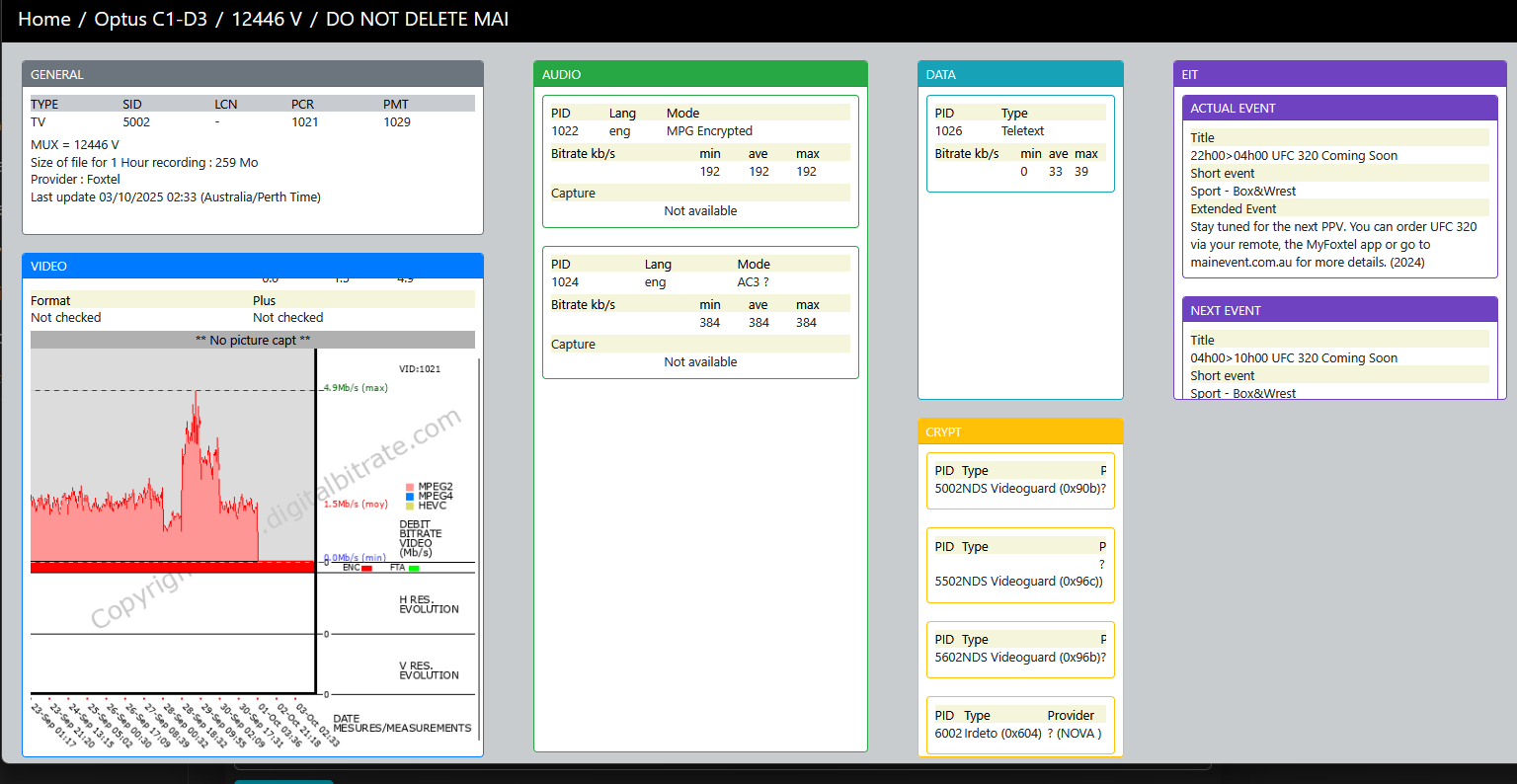Select the green AUDIO panel header
This screenshot has height=784, width=1517.
click(700, 74)
